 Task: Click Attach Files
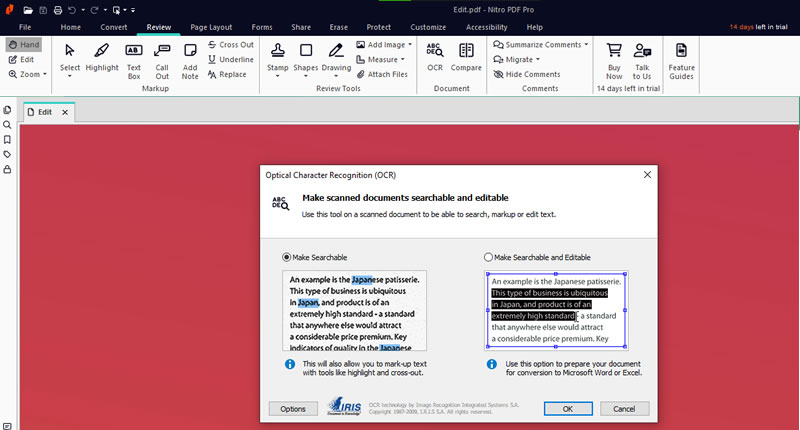(382, 74)
